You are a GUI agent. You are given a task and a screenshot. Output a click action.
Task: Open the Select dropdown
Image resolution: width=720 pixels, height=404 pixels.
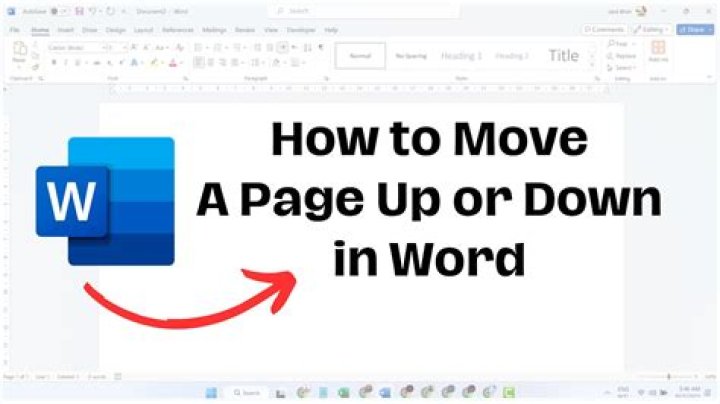(621, 68)
